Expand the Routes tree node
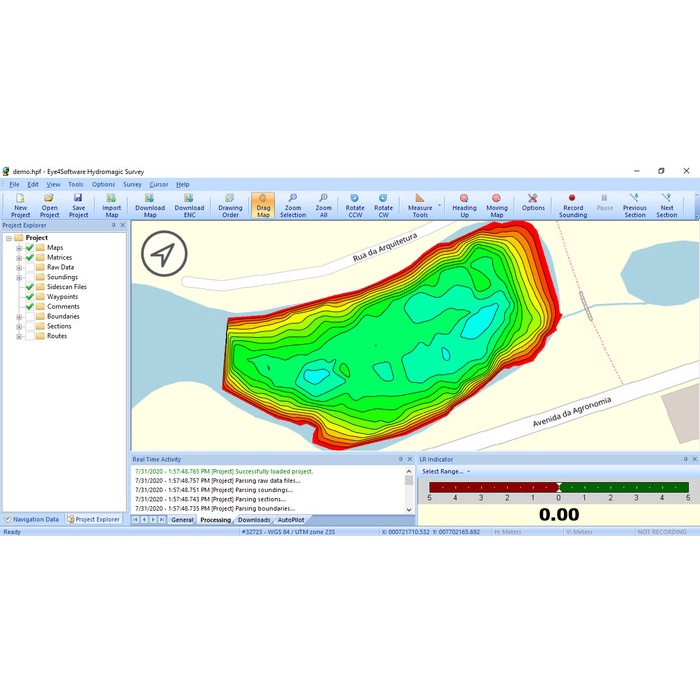700x700 pixels. pos(19,336)
